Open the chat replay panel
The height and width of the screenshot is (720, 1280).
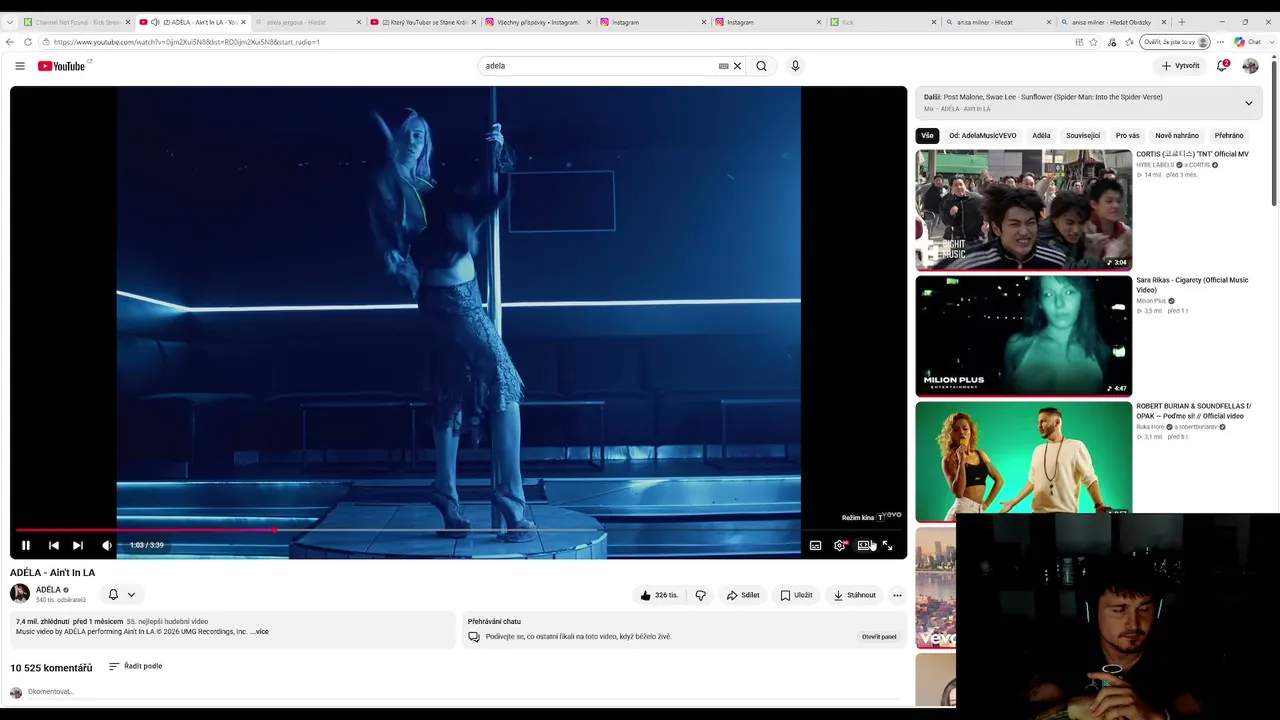[x=879, y=637]
